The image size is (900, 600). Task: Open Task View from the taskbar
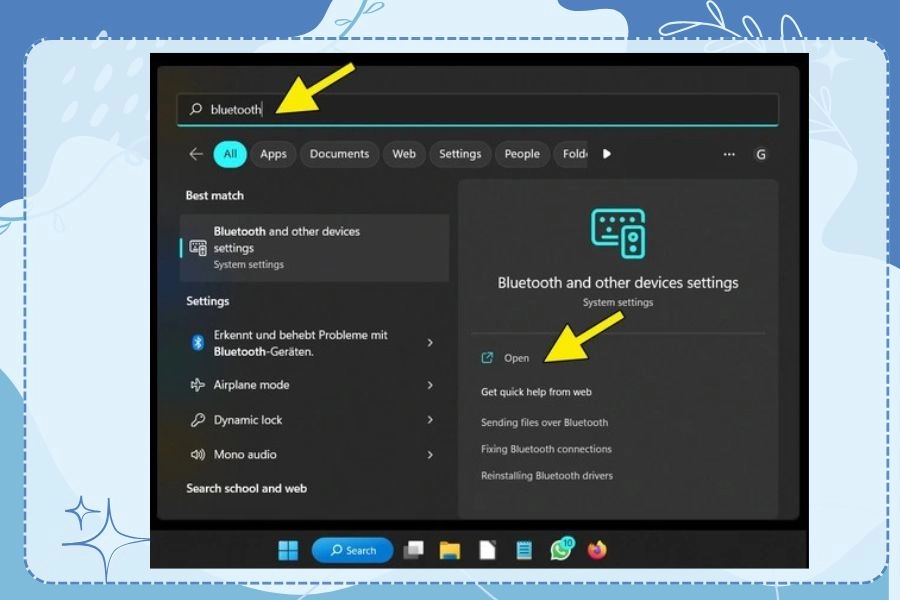413,550
